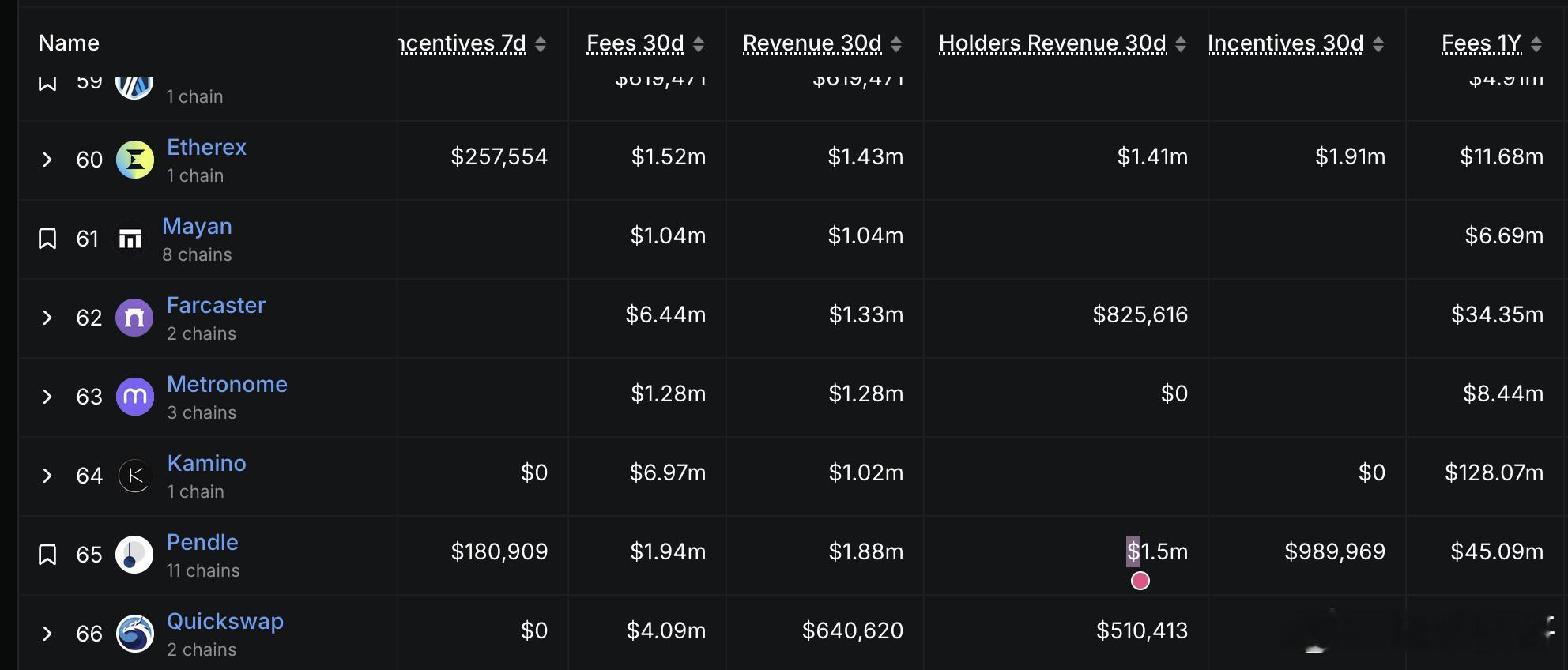
Task: Bookmark the Pendle row
Action: pos(47,555)
